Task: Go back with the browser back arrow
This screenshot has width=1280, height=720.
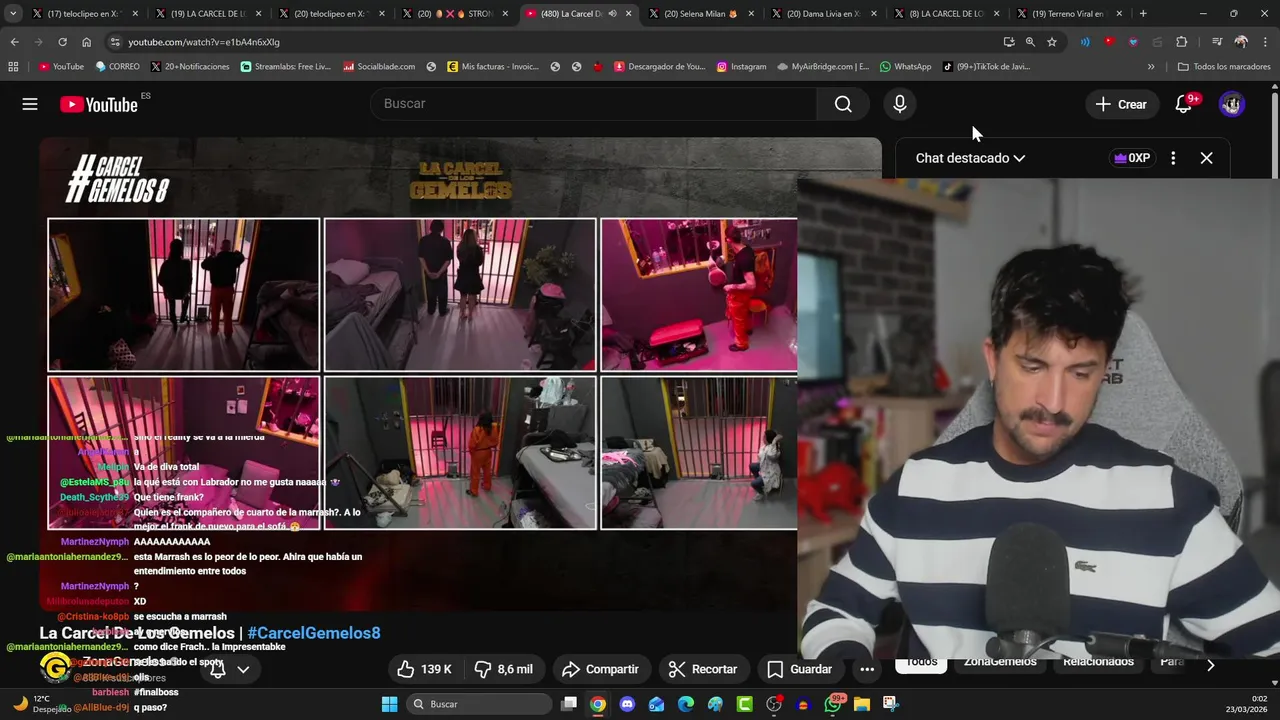Action: click(x=14, y=42)
